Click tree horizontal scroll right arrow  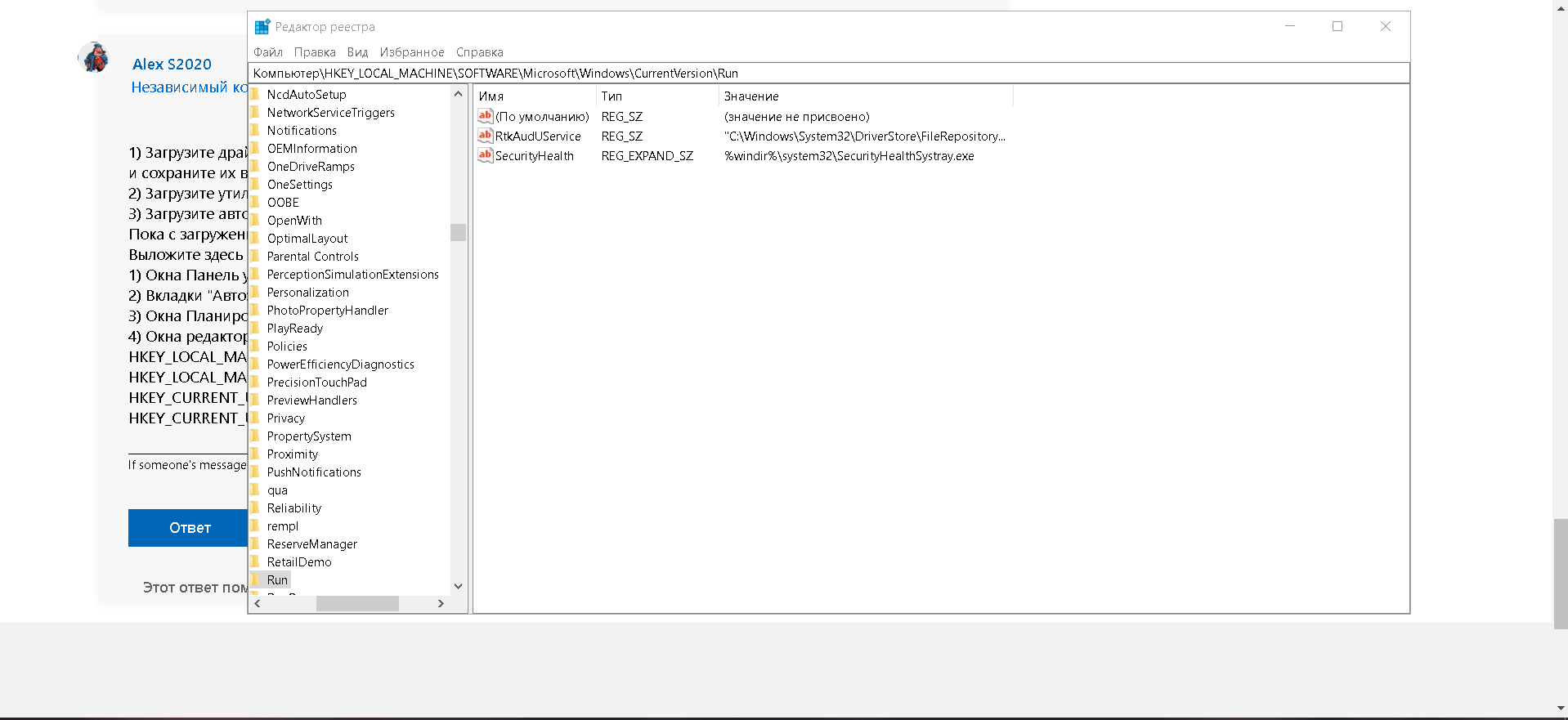(x=441, y=604)
